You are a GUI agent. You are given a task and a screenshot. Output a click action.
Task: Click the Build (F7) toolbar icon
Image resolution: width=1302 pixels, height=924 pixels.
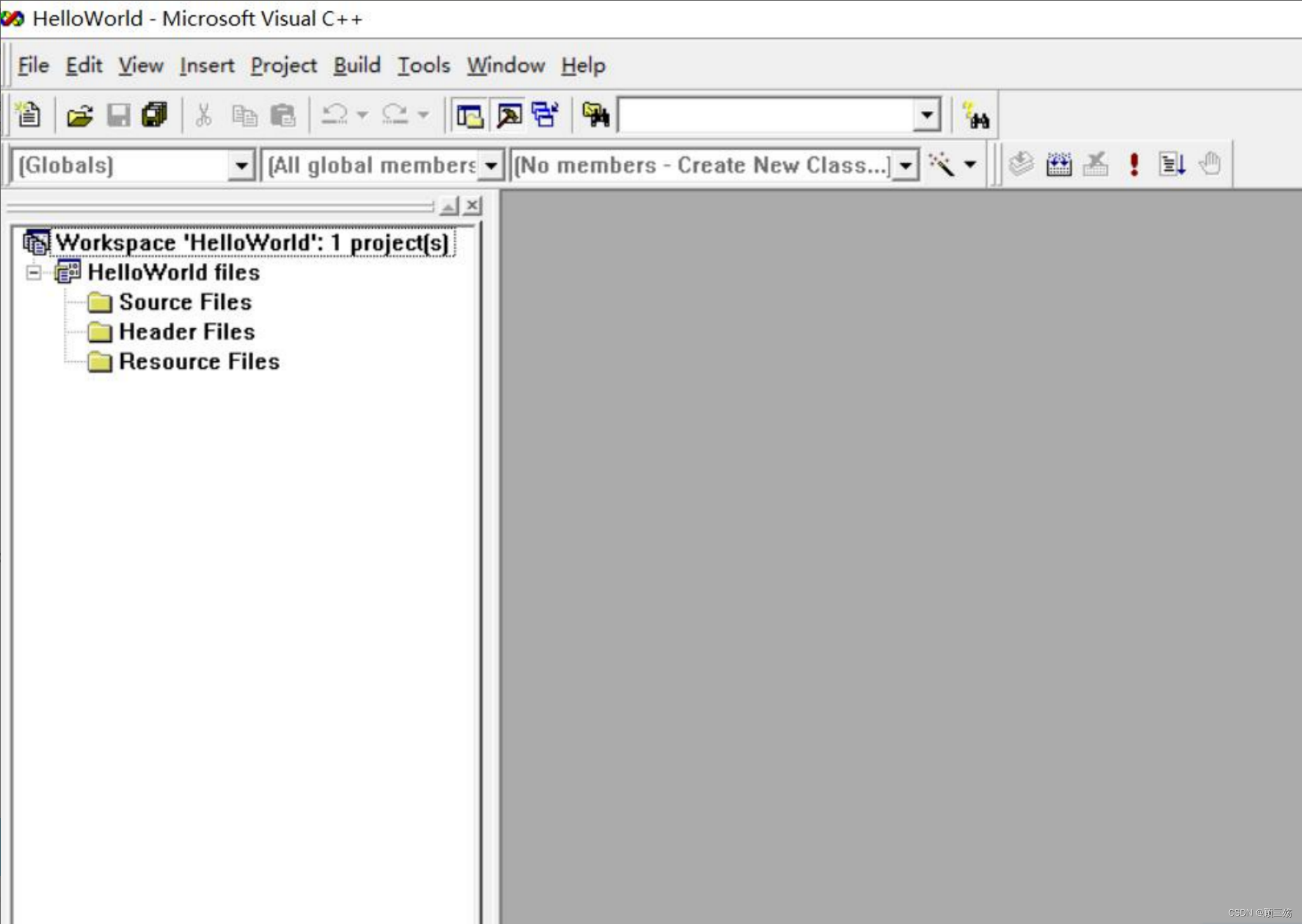[x=1058, y=165]
